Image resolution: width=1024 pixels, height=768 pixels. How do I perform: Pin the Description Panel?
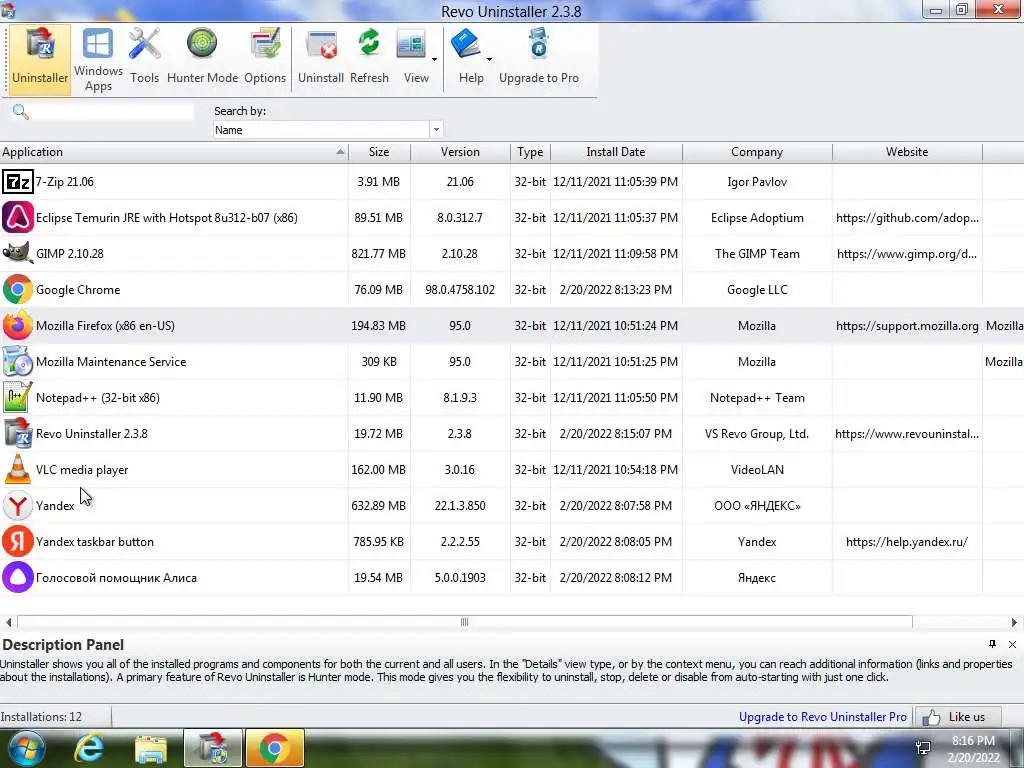tap(992, 644)
